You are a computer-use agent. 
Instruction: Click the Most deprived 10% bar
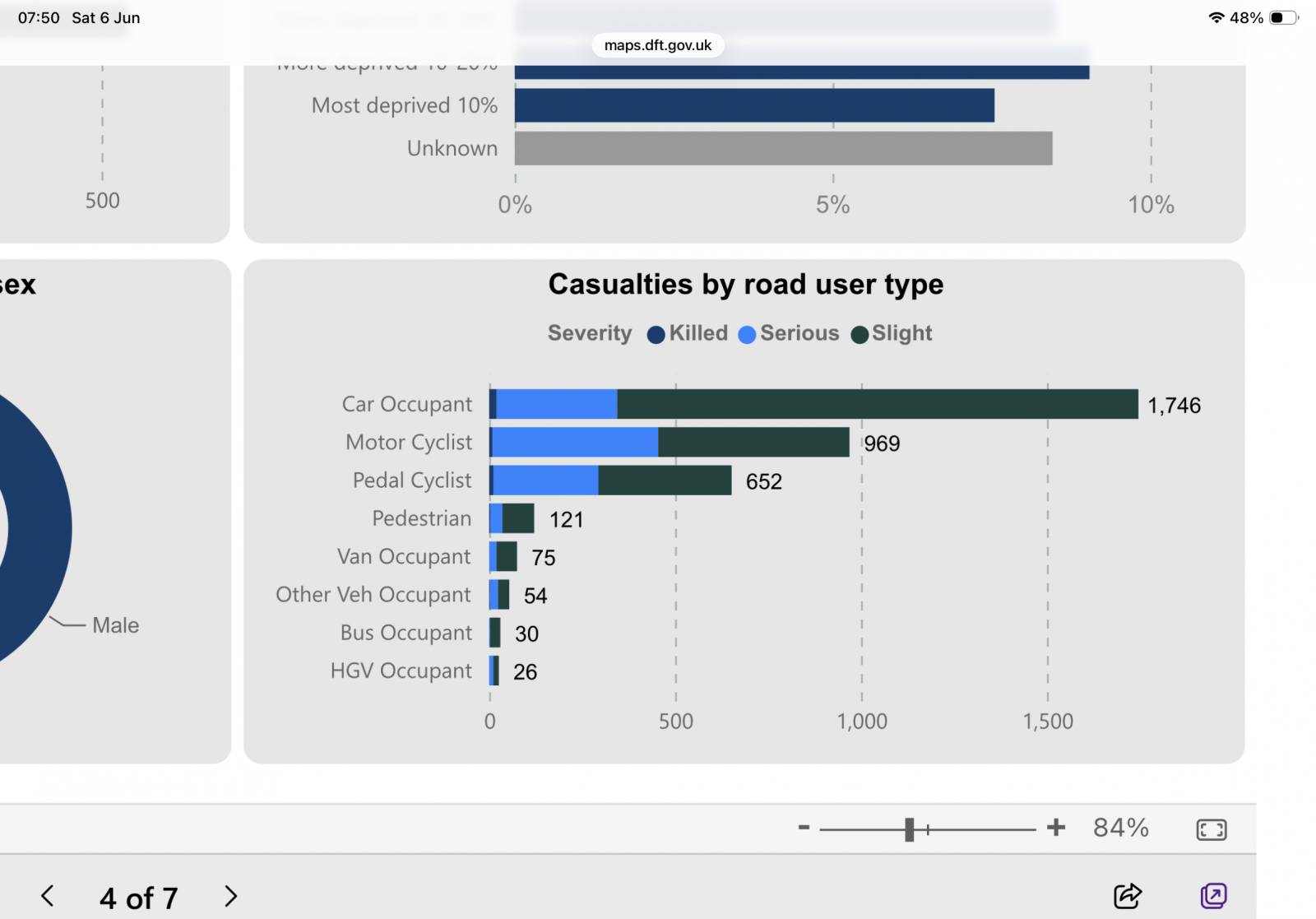click(754, 105)
